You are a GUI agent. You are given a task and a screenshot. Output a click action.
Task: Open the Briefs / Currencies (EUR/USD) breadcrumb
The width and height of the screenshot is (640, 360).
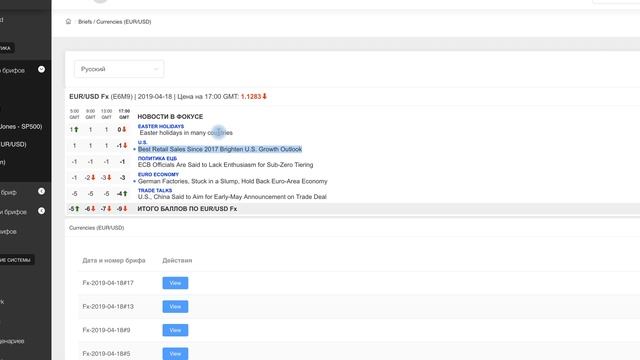114,22
